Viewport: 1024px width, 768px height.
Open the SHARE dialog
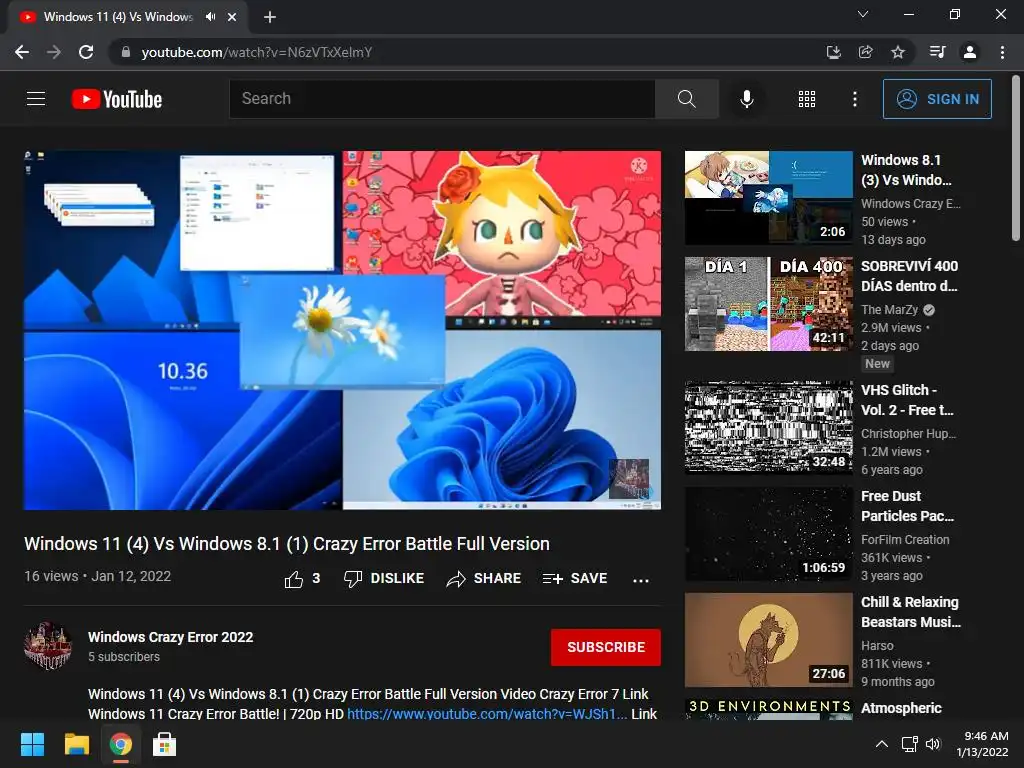pyautogui.click(x=483, y=579)
